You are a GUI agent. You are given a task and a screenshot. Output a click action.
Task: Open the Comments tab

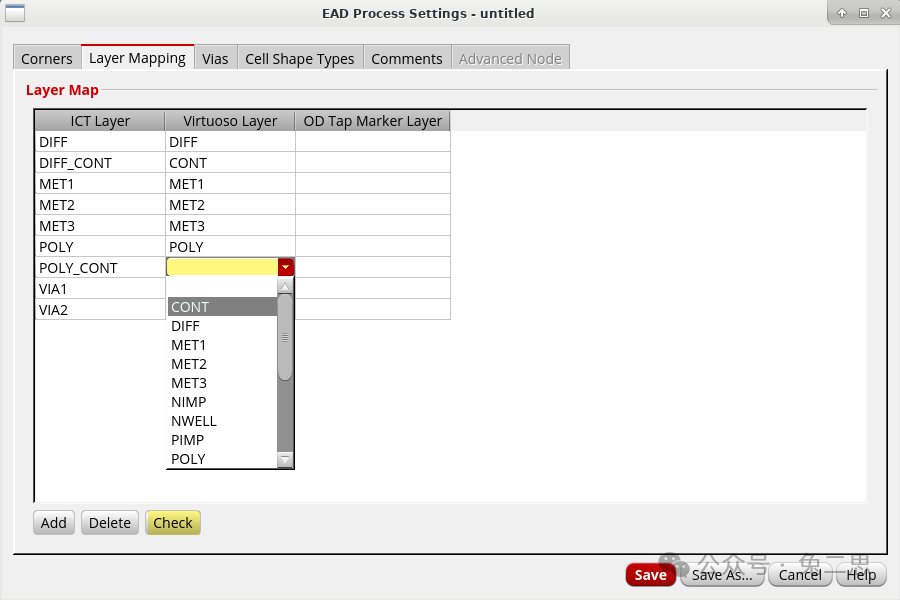[407, 59]
